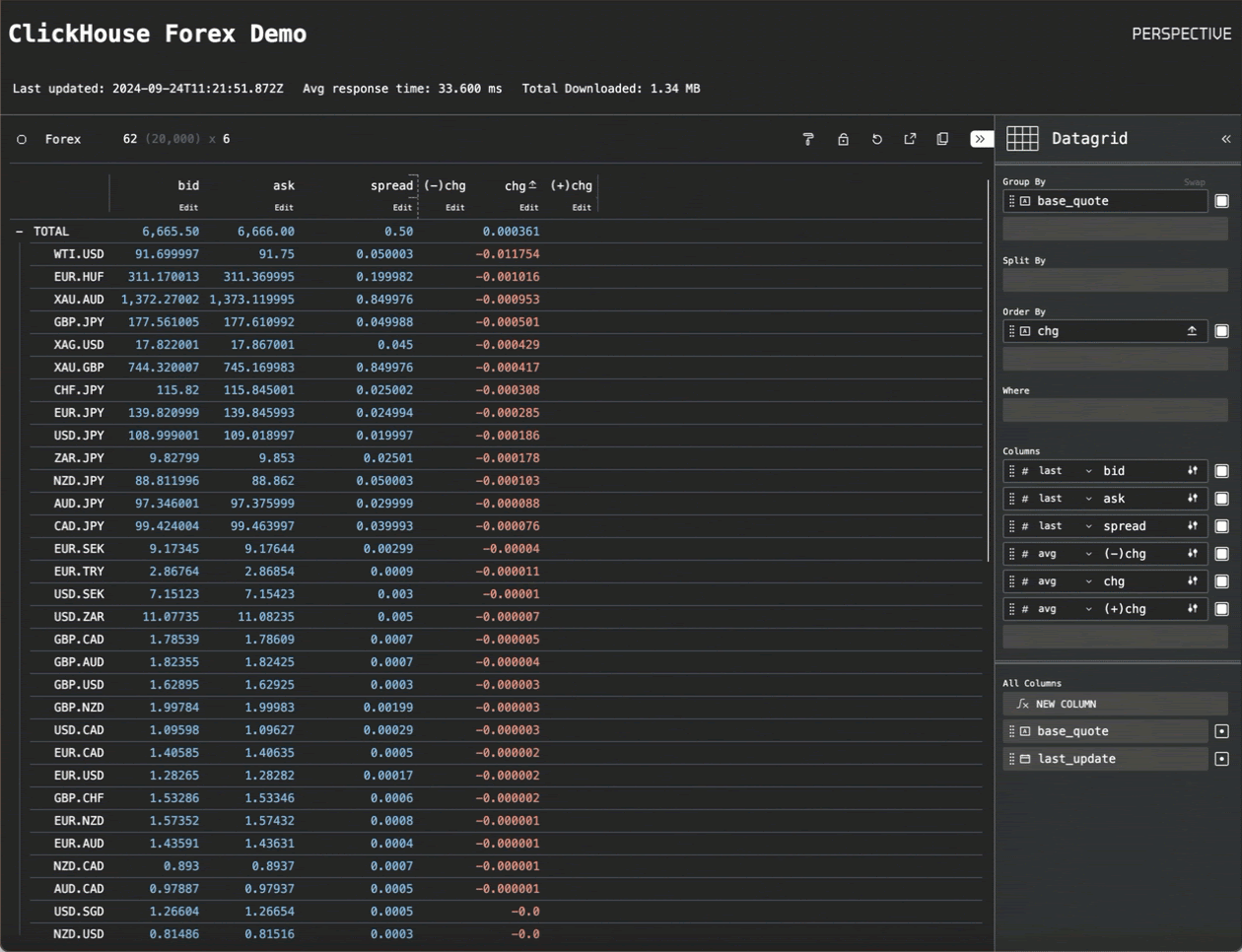
Task: Toggle sort direction arrow on chg order
Action: point(1192,331)
